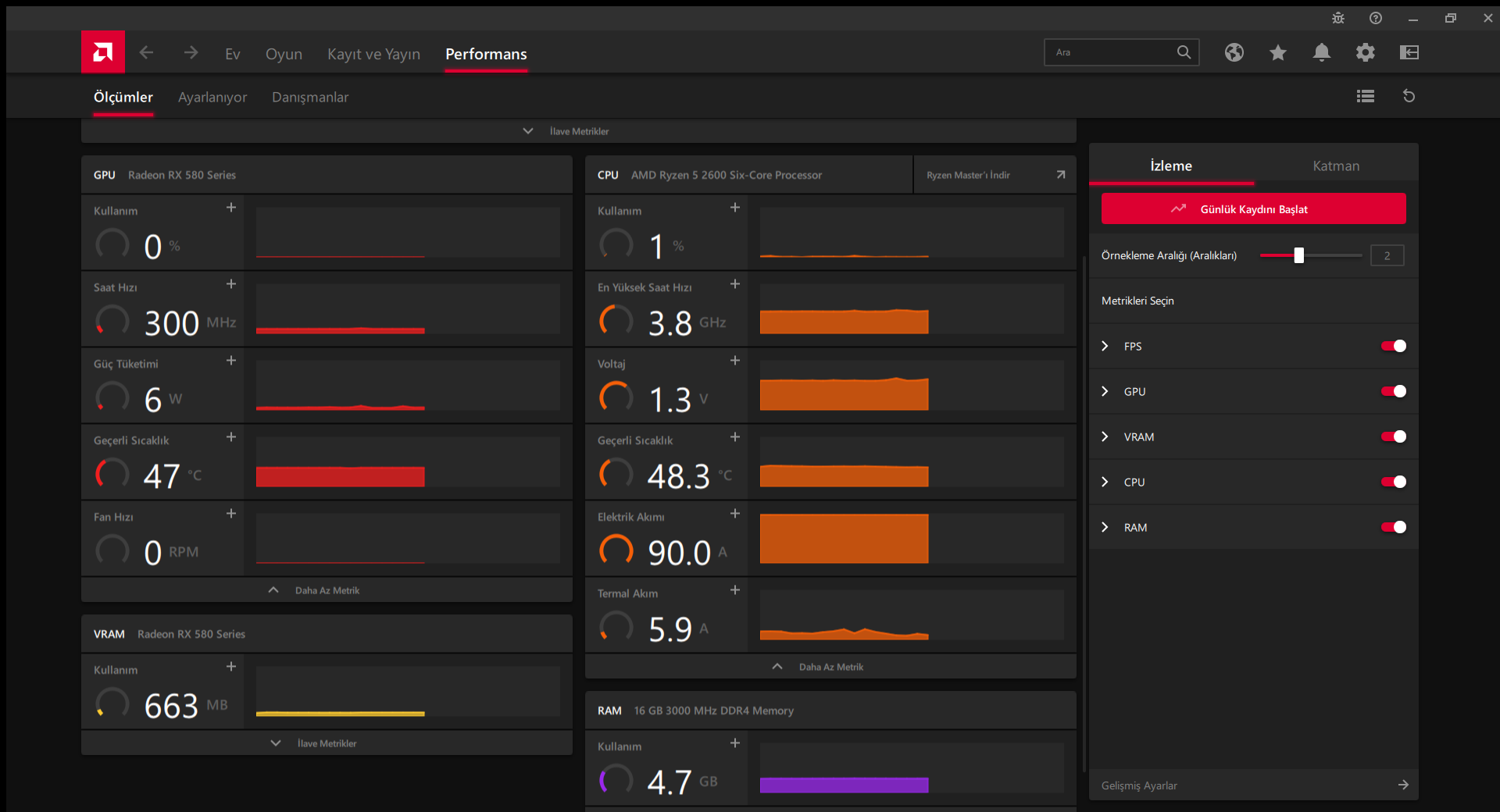Toggle FPS metrics switch

(1394, 346)
